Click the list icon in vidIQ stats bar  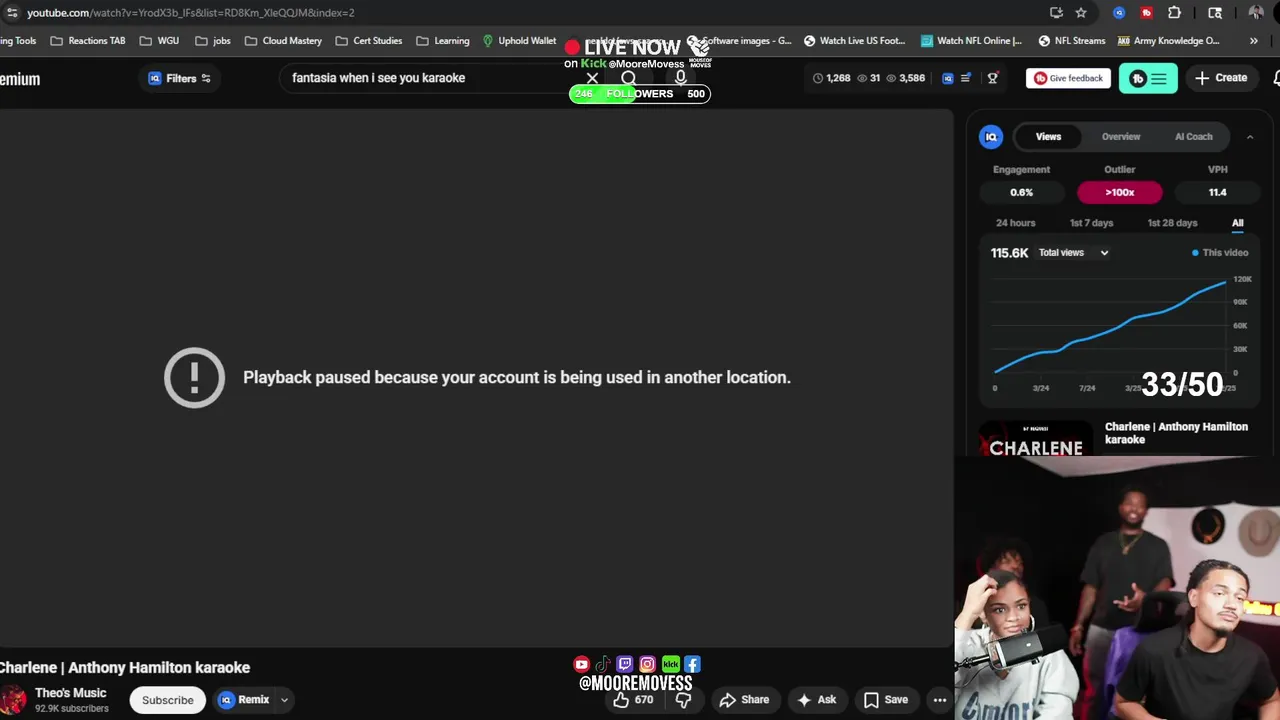pyautogui.click(x=966, y=78)
